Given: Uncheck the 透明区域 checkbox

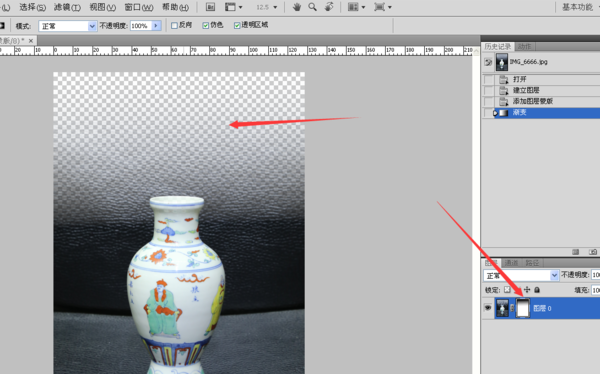Looking at the screenshot, I should (237, 26).
